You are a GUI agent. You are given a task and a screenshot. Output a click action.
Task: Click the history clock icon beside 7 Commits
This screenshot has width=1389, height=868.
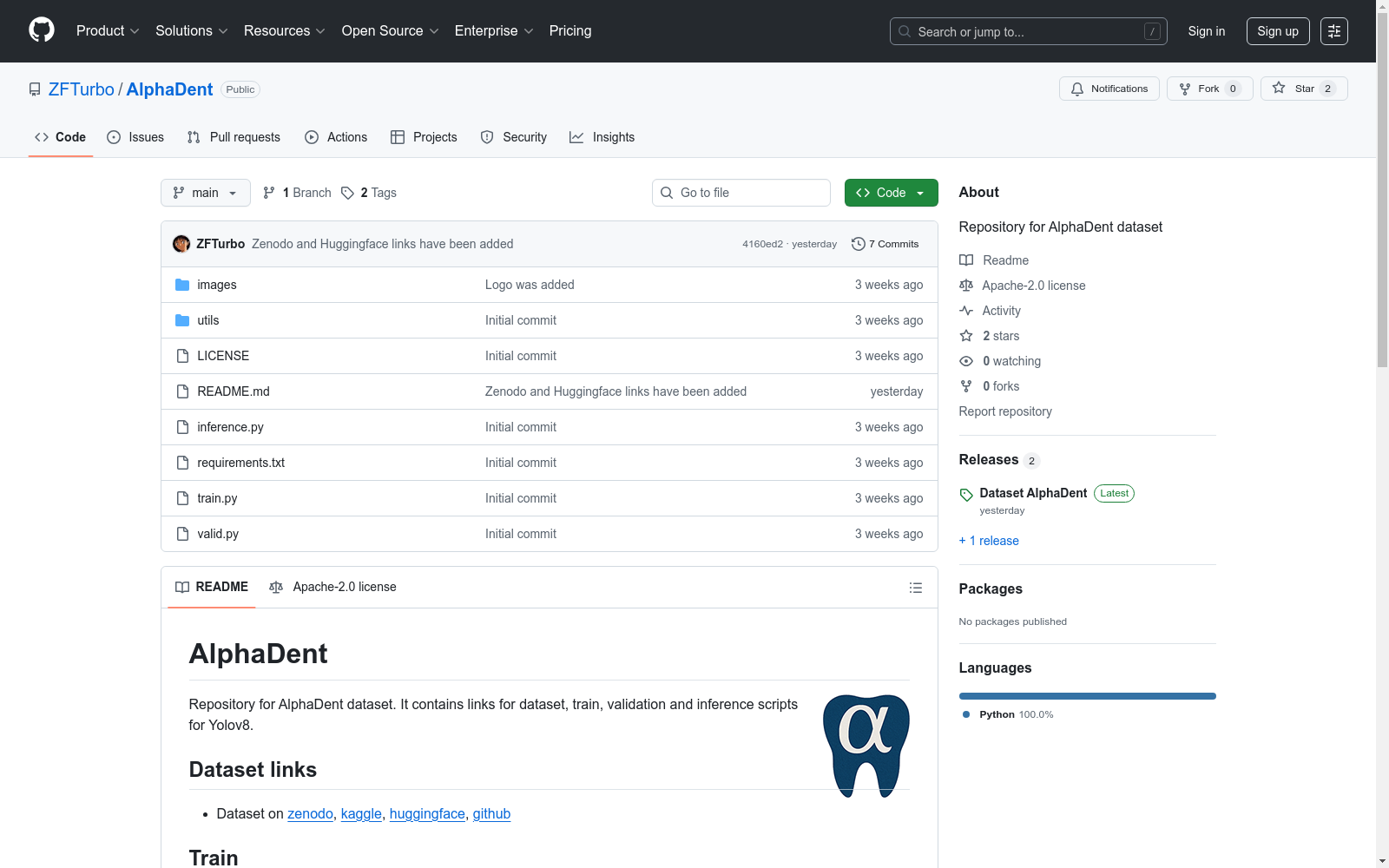pos(859,244)
